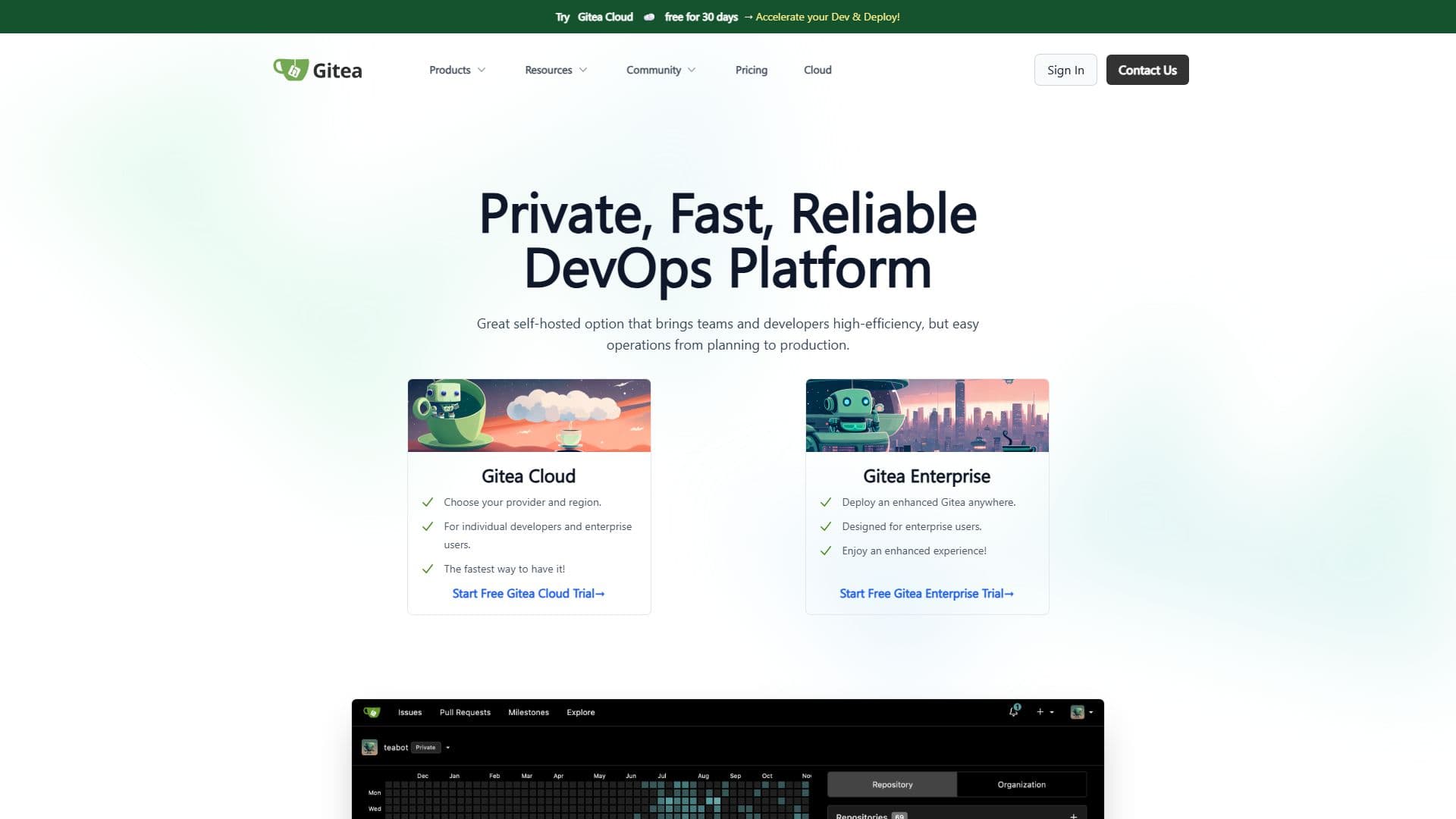Screen dimensions: 1456x819
Task: Select Pull Requests in the dashboard preview
Action: pyautogui.click(x=465, y=712)
